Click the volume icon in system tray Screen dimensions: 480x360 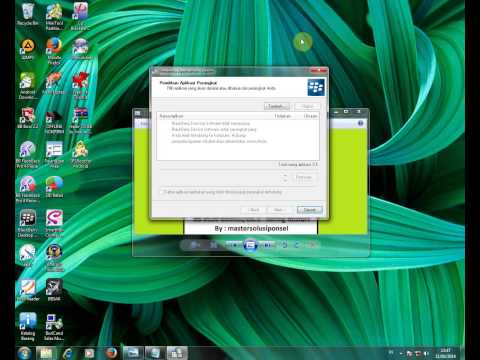coord(426,353)
